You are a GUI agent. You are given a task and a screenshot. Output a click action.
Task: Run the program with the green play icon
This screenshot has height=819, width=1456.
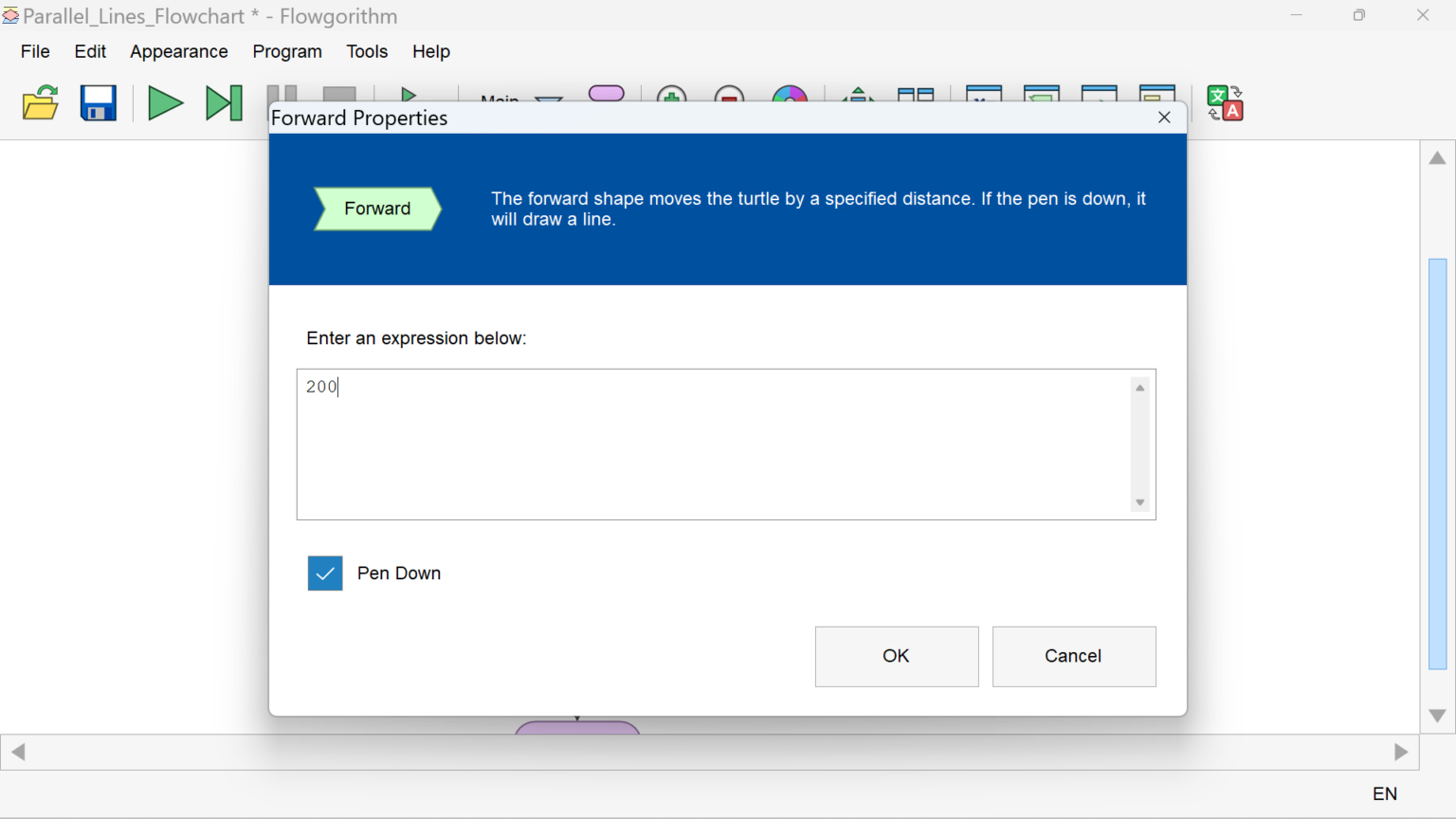pyautogui.click(x=165, y=103)
